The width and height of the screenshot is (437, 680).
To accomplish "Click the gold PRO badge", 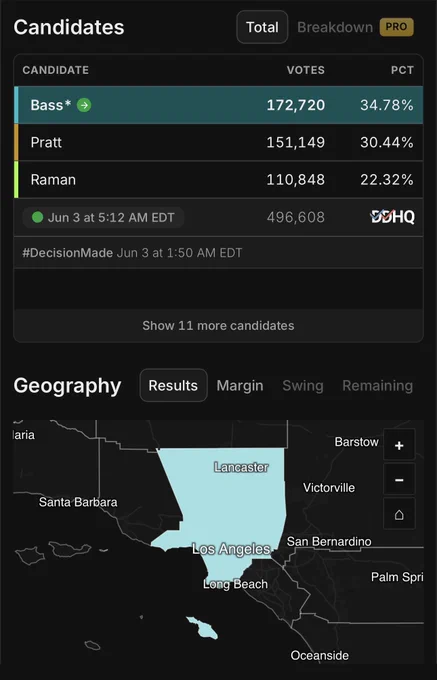I will point(396,27).
